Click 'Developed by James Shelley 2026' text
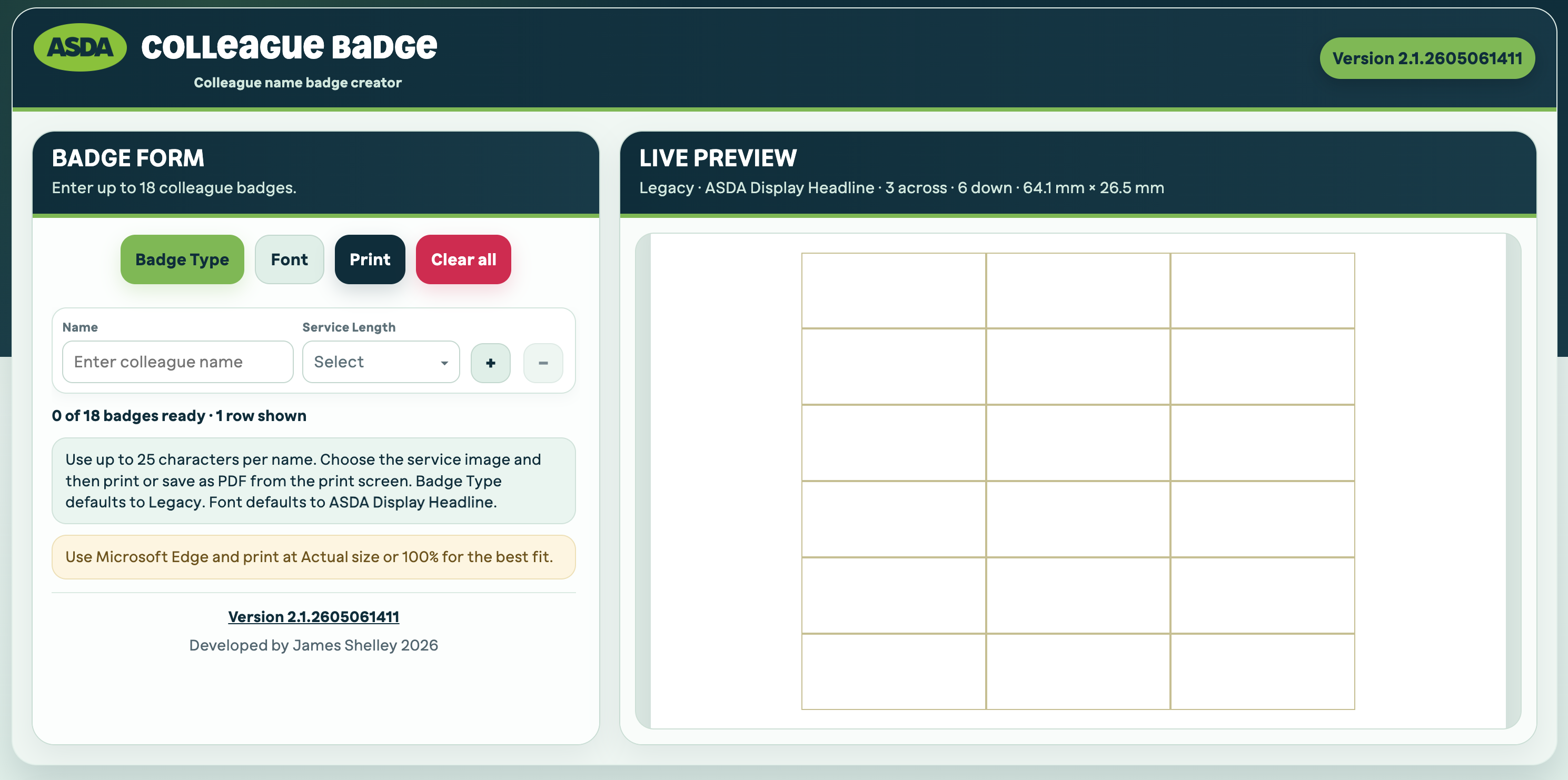This screenshot has height=780, width=1568. (x=313, y=645)
